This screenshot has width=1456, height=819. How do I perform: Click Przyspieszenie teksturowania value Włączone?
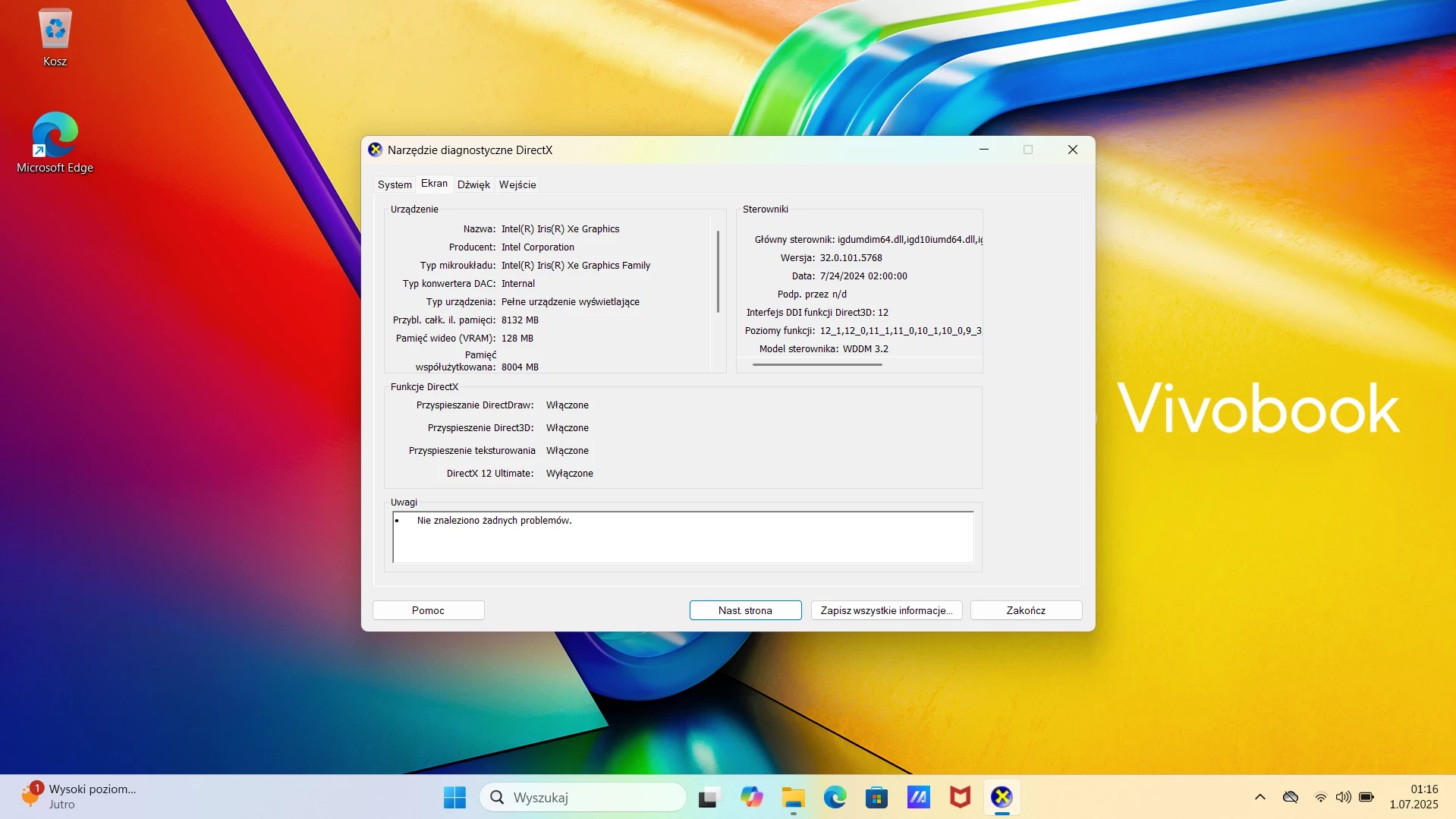567,450
